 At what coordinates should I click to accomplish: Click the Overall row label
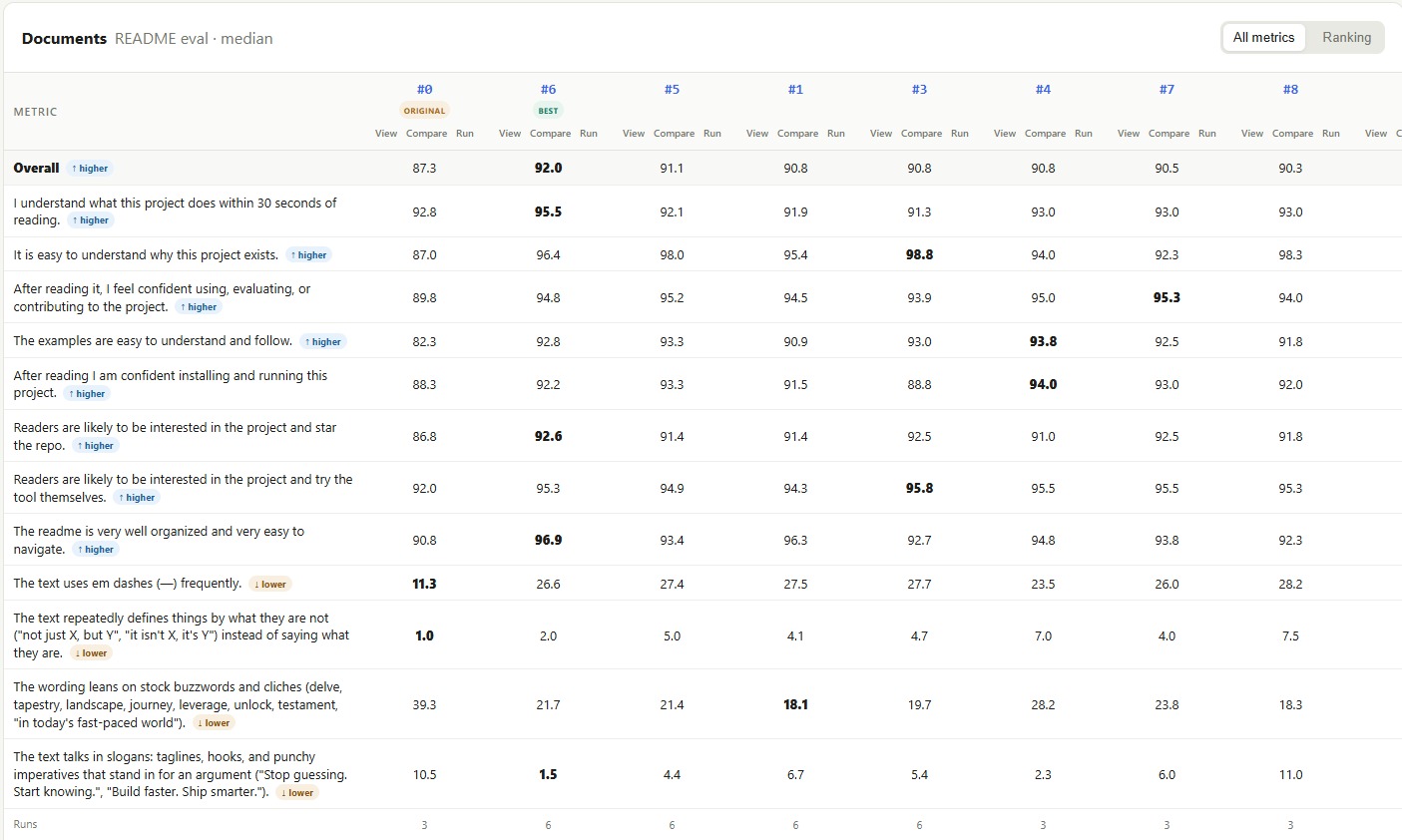click(36, 168)
